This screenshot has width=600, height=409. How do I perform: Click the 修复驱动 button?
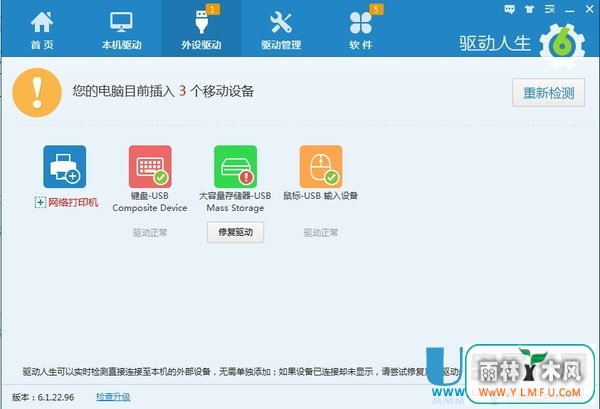[x=235, y=232]
